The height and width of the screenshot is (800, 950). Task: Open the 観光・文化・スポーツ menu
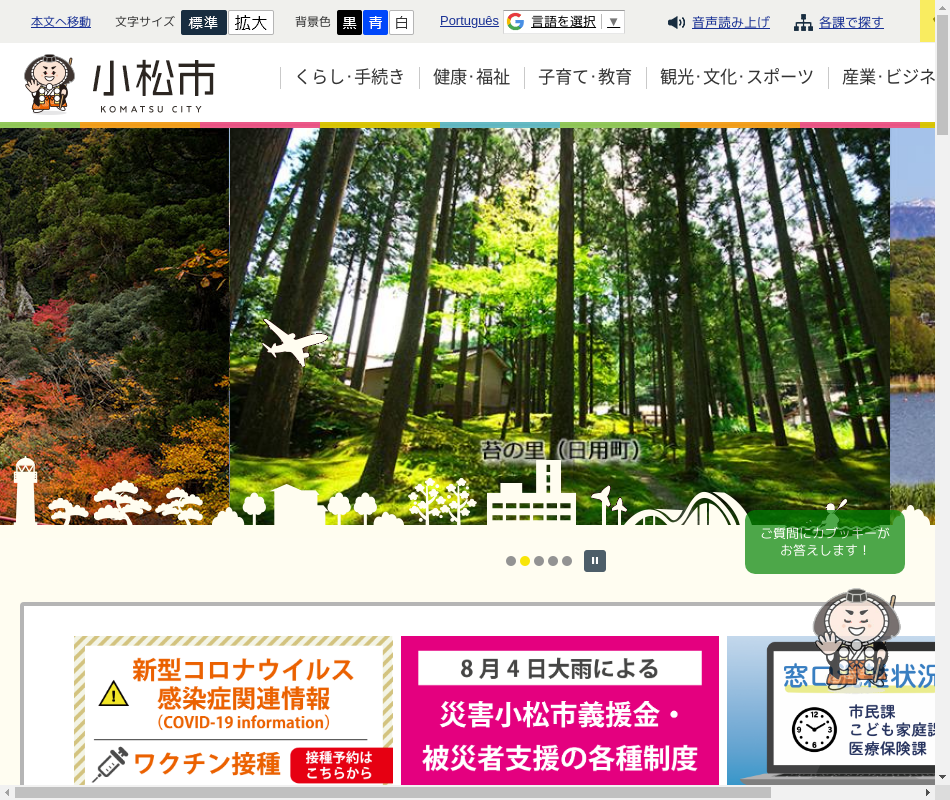click(x=737, y=77)
